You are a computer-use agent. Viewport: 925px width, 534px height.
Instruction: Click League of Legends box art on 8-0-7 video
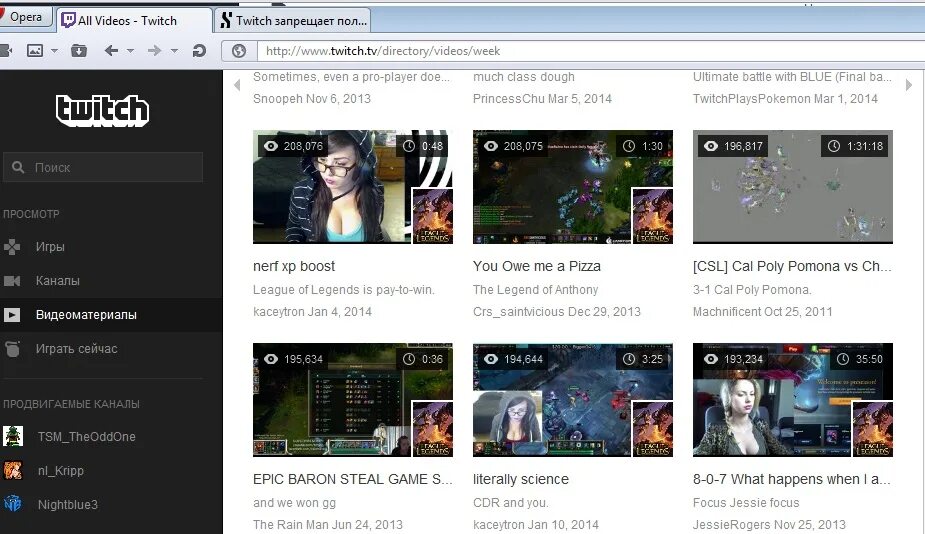tap(872, 429)
